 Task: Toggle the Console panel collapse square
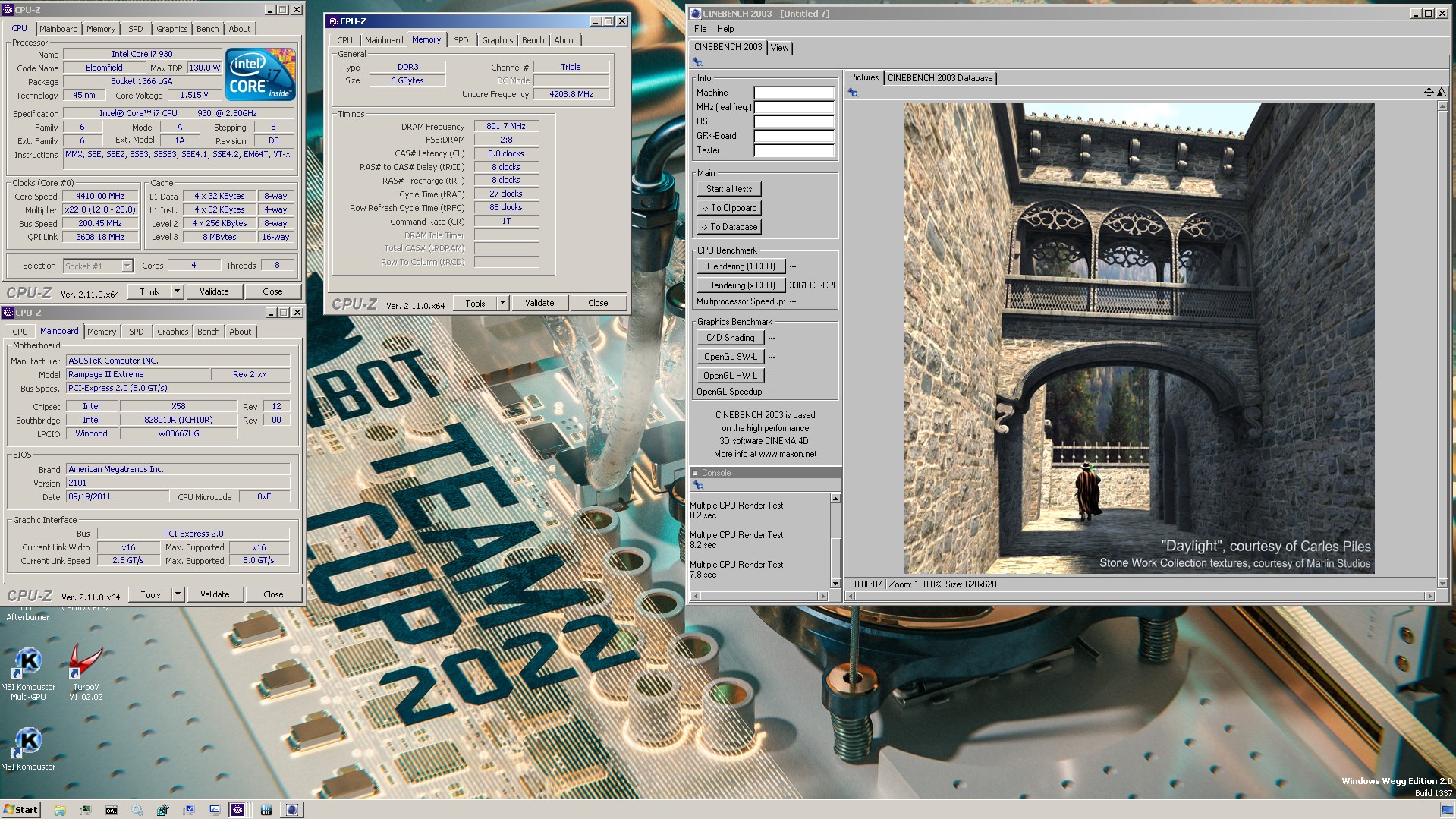695,473
